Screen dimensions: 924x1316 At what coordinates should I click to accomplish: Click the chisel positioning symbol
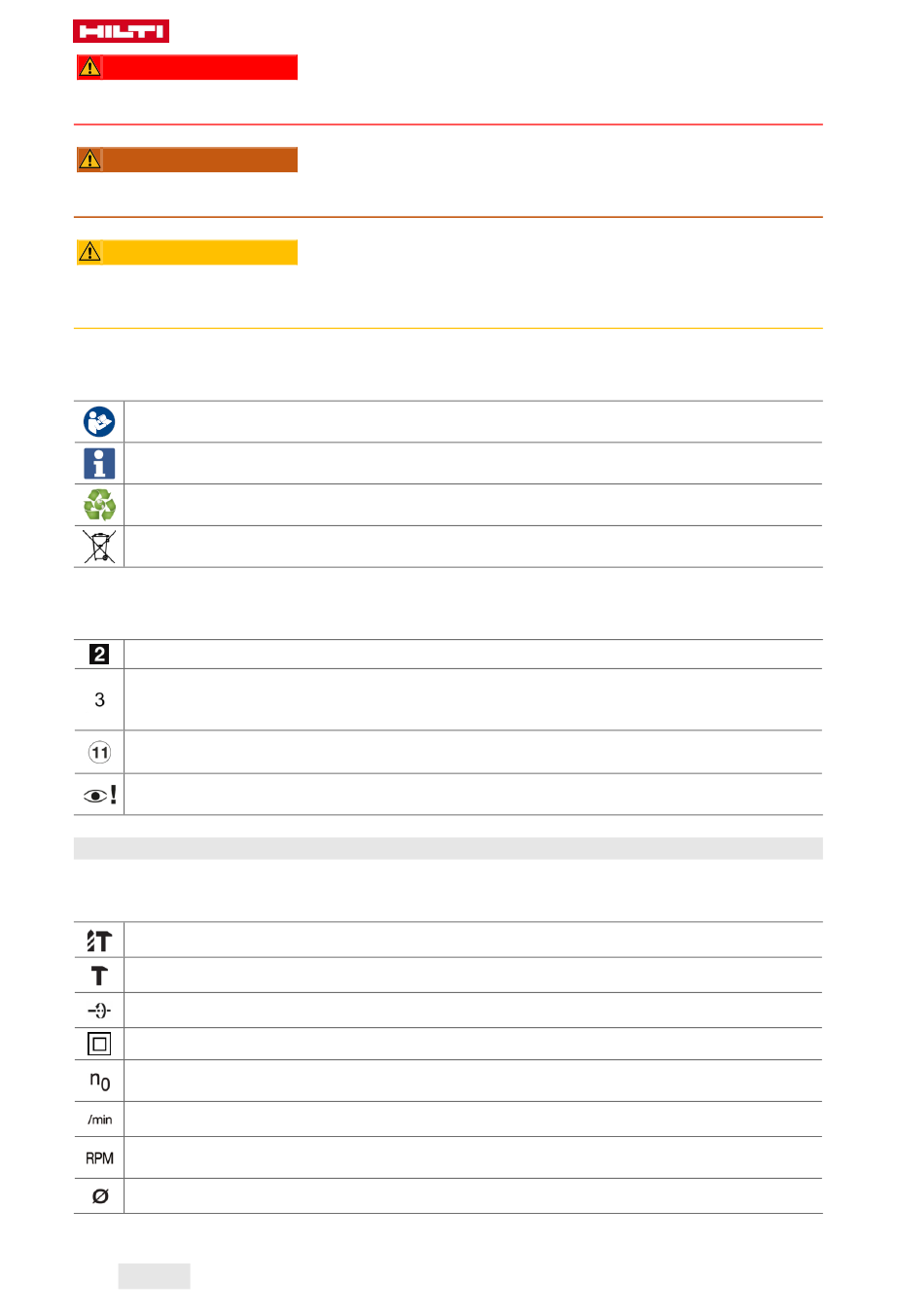(x=99, y=1011)
